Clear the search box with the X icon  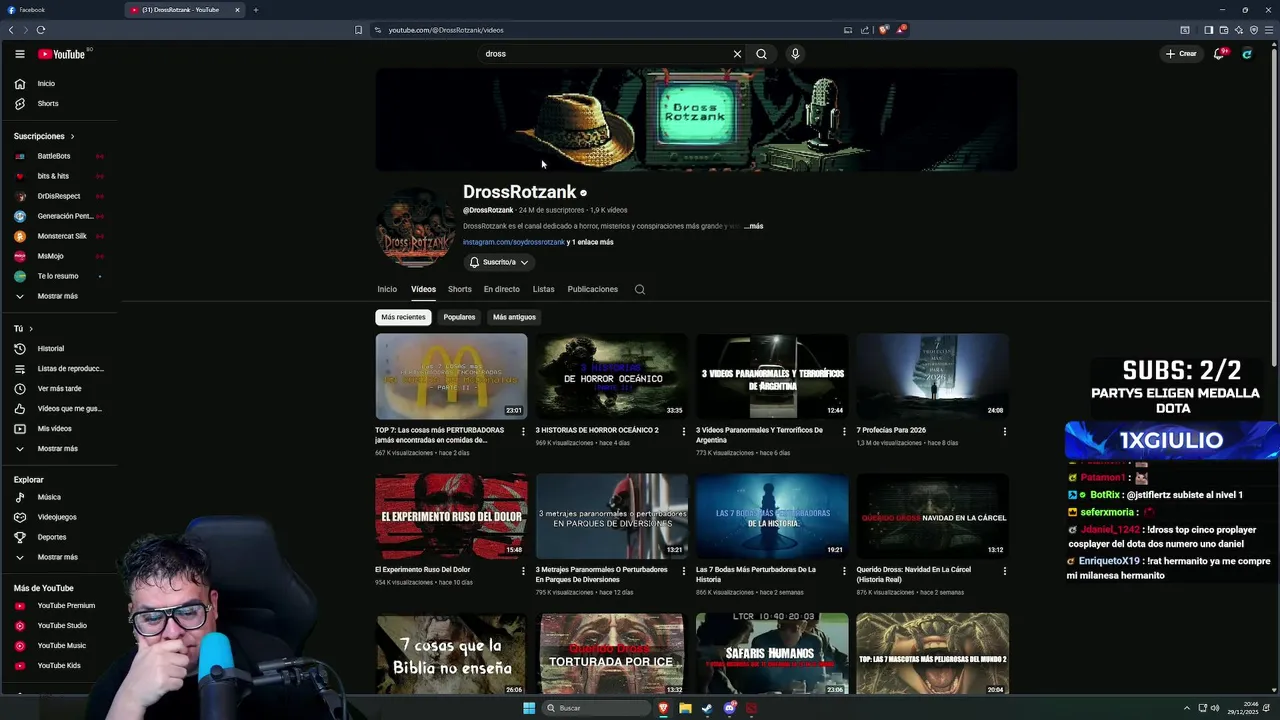coord(737,54)
